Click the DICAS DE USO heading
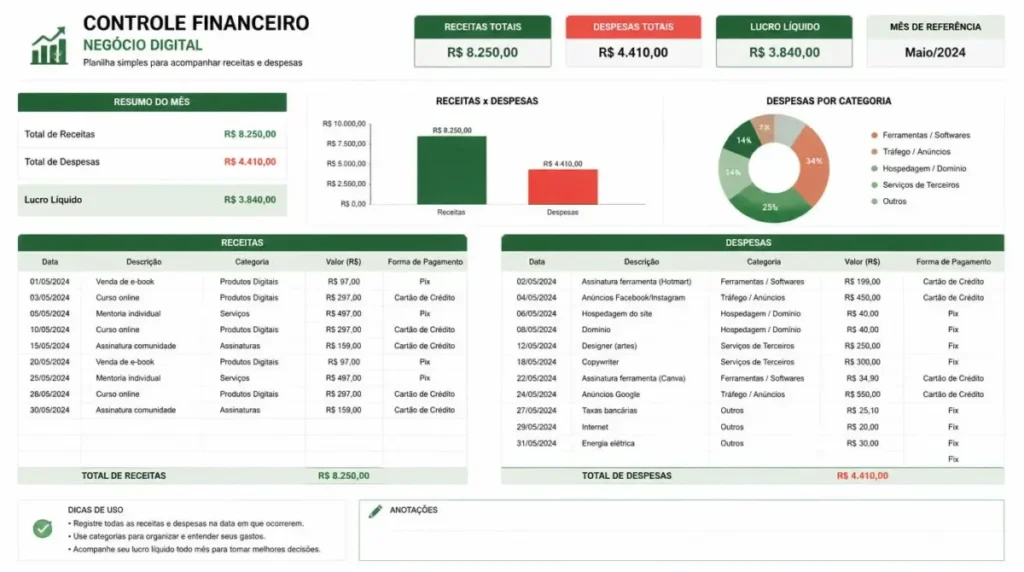1024x572 pixels. pyautogui.click(x=95, y=511)
